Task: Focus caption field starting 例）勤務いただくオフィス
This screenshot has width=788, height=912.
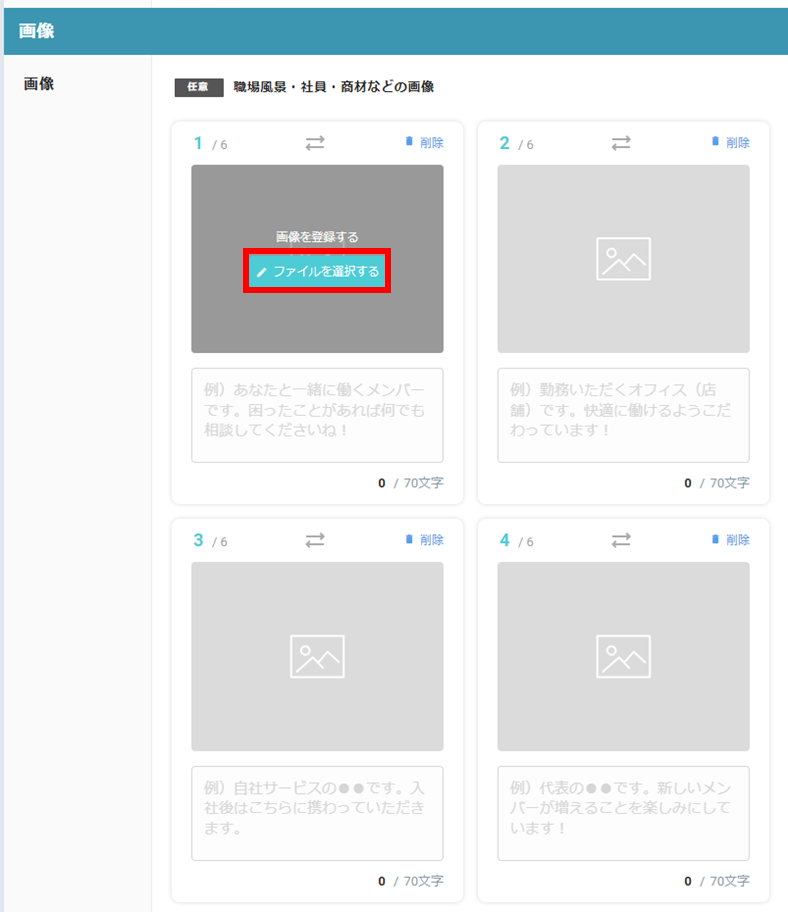Action: 623,415
